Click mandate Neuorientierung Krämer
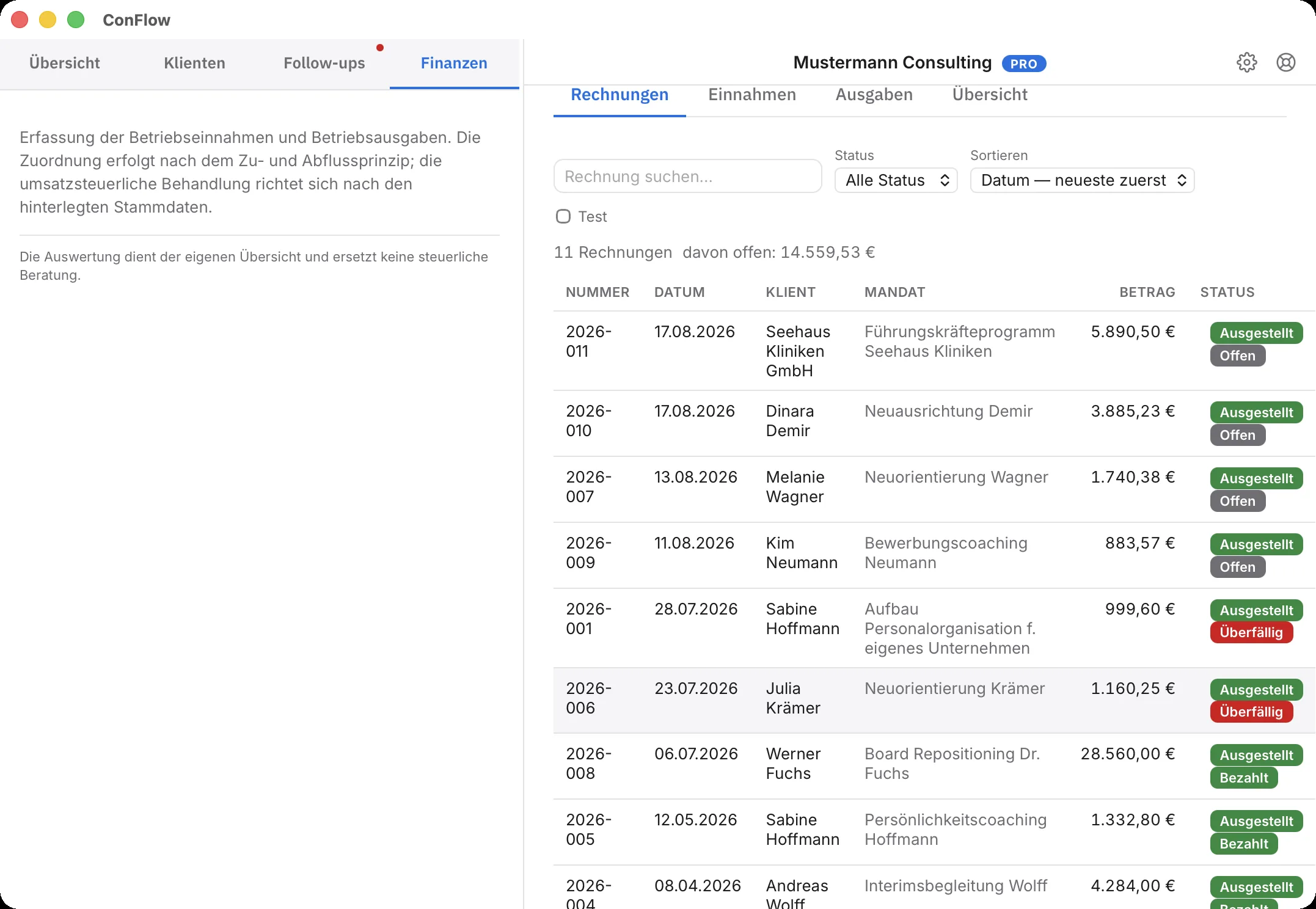The width and height of the screenshot is (1316, 909). click(x=954, y=688)
